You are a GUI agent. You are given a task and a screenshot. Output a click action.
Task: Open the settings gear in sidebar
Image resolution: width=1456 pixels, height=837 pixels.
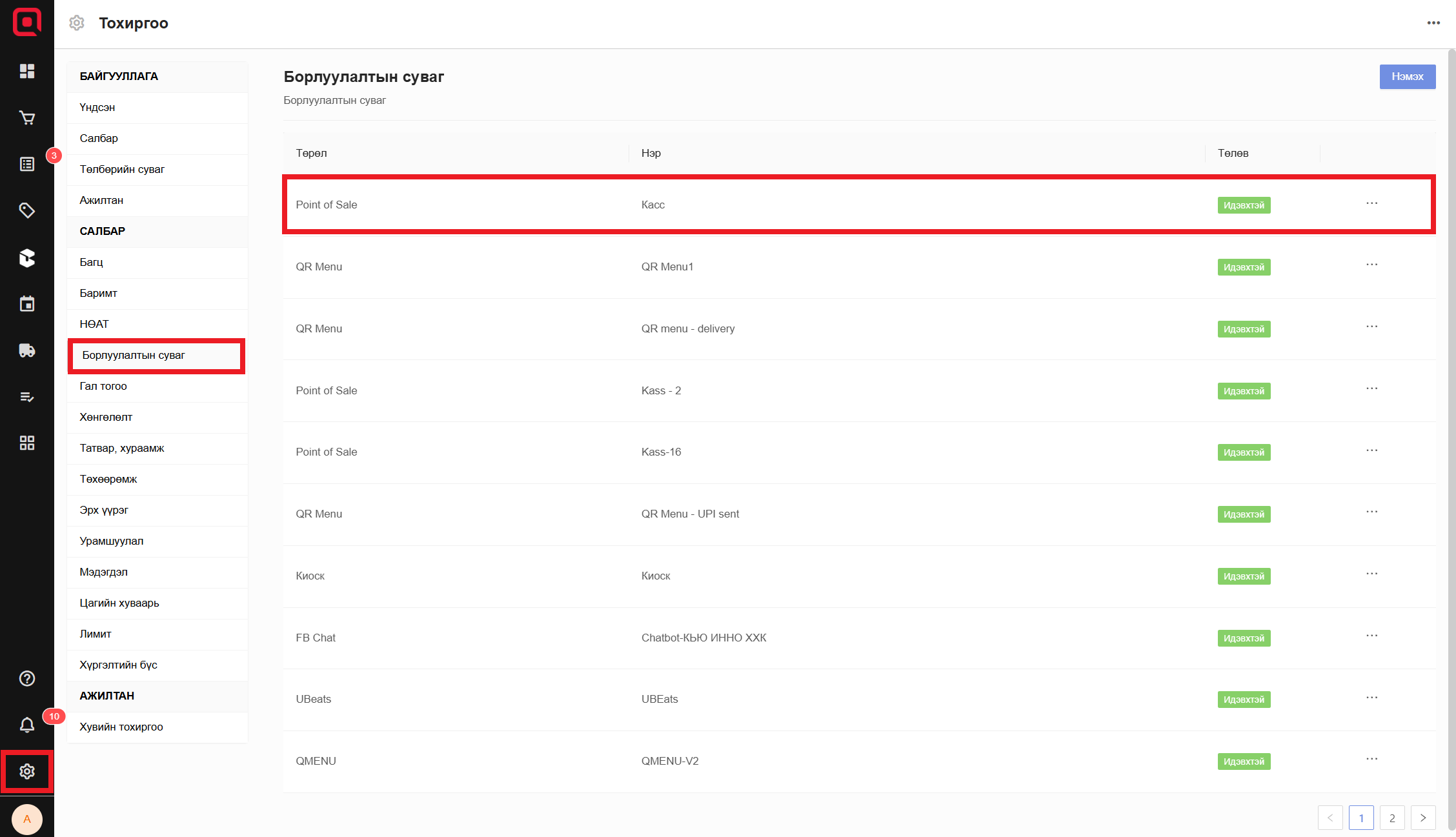pyautogui.click(x=26, y=771)
